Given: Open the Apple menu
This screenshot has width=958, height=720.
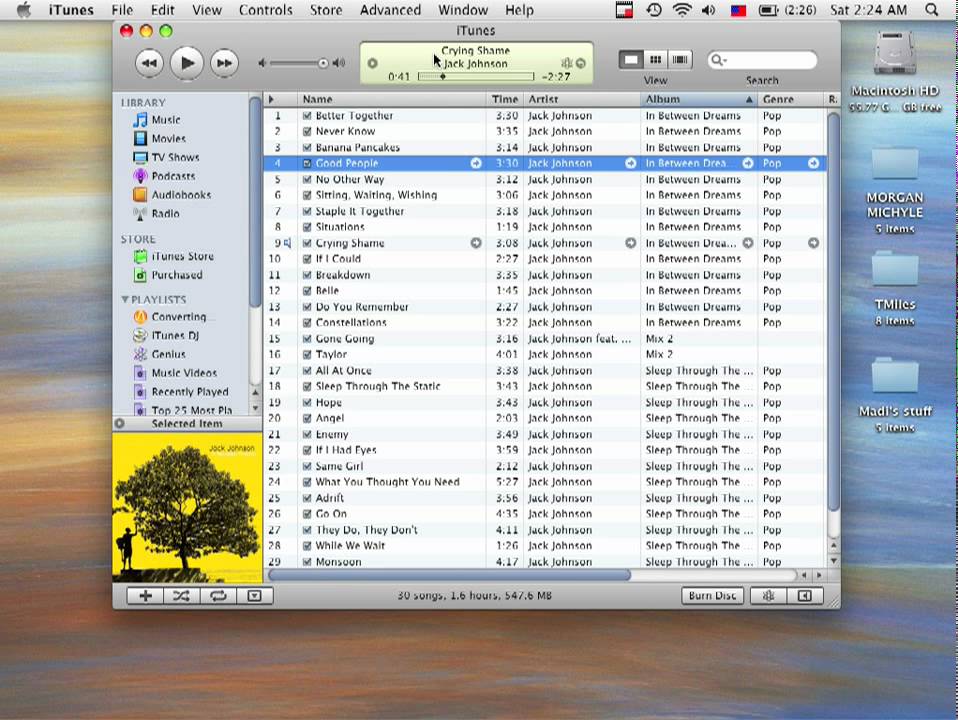Looking at the screenshot, I should (23, 10).
